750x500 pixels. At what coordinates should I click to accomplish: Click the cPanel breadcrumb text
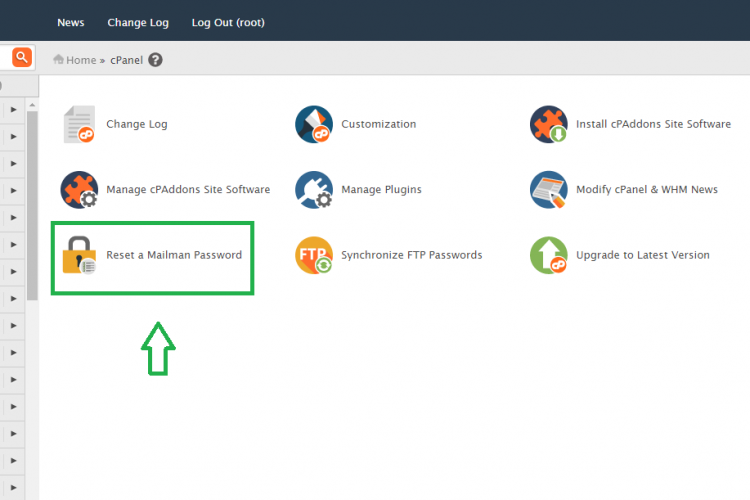pyautogui.click(x=127, y=60)
